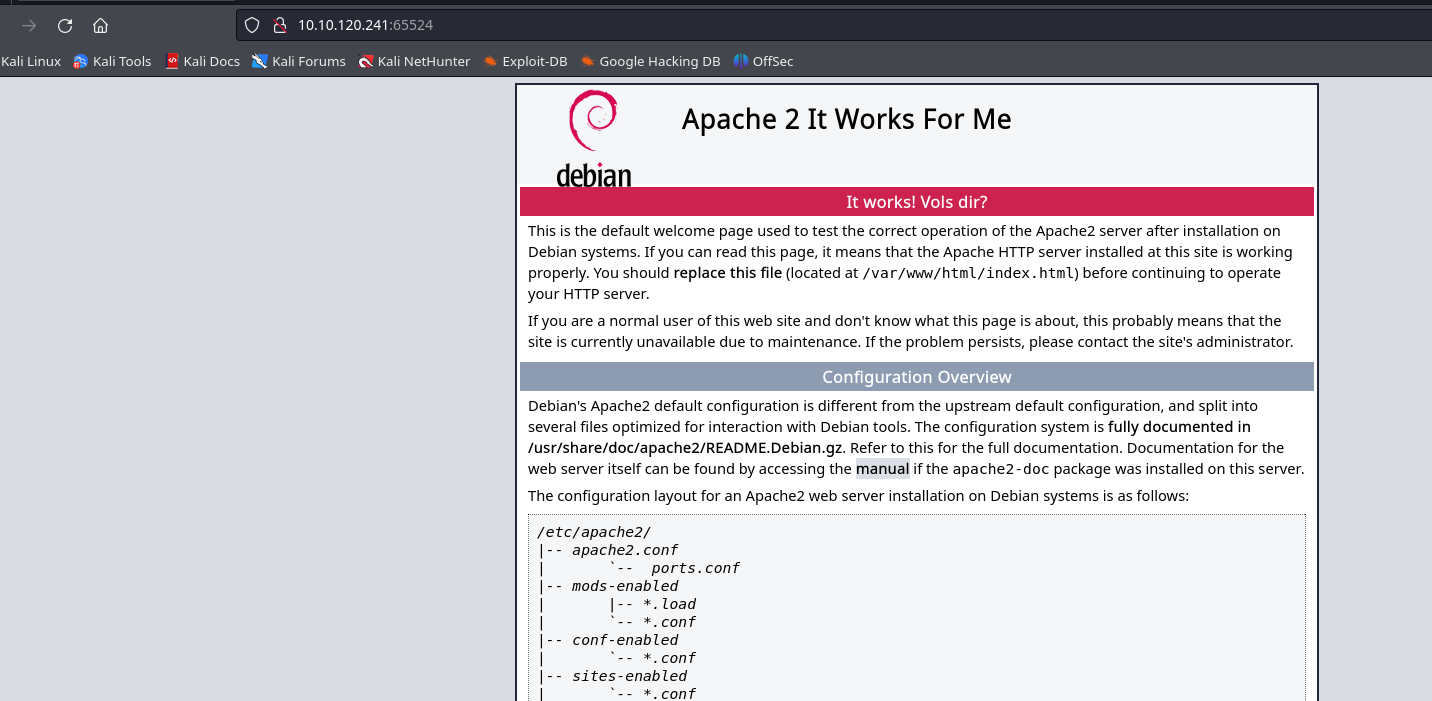Click the '*.load' line in tree
1432x701 pixels.
[669, 604]
